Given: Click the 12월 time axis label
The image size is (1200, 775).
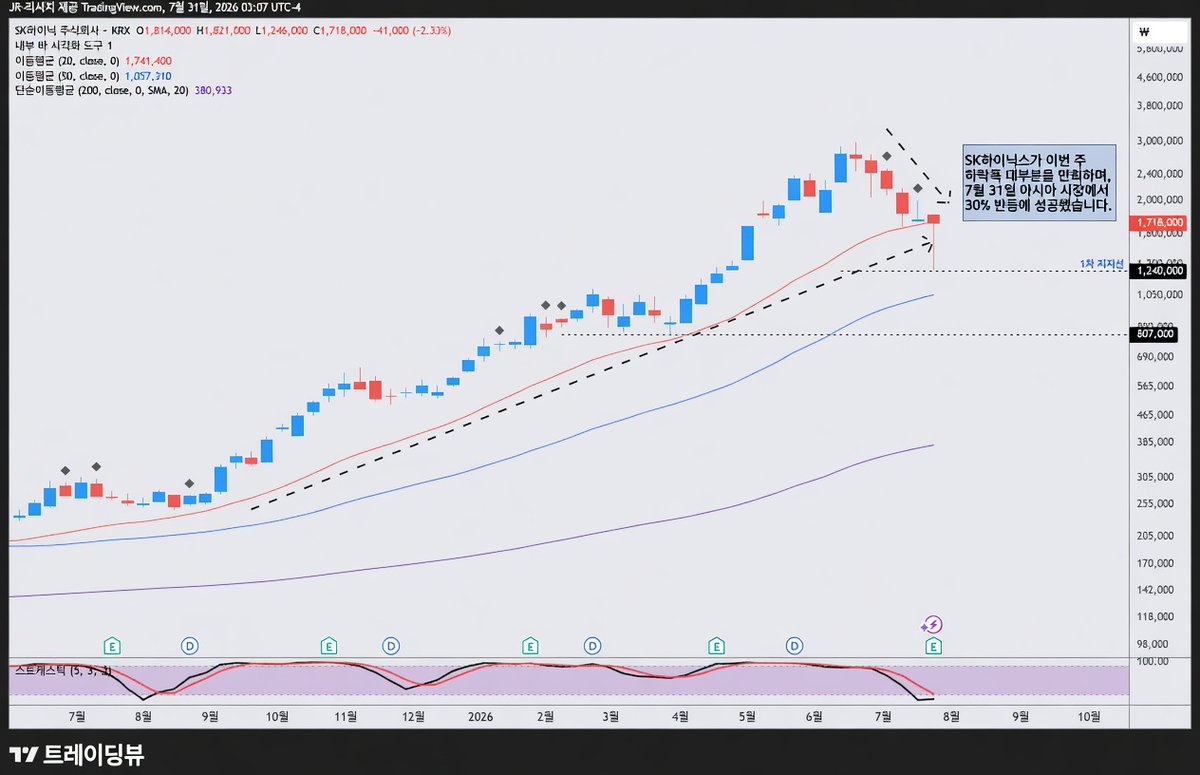Looking at the screenshot, I should (413, 717).
